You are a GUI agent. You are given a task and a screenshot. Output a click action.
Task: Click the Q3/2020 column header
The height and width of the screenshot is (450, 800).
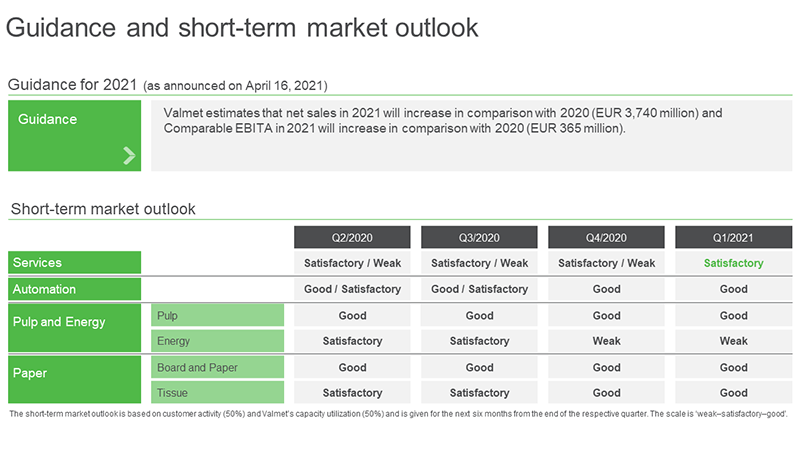479,238
